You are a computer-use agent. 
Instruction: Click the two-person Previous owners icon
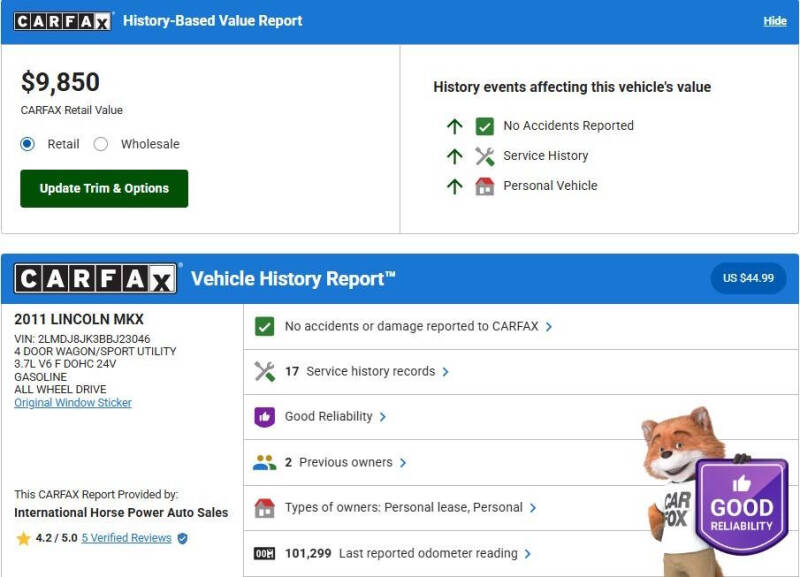[x=264, y=462]
